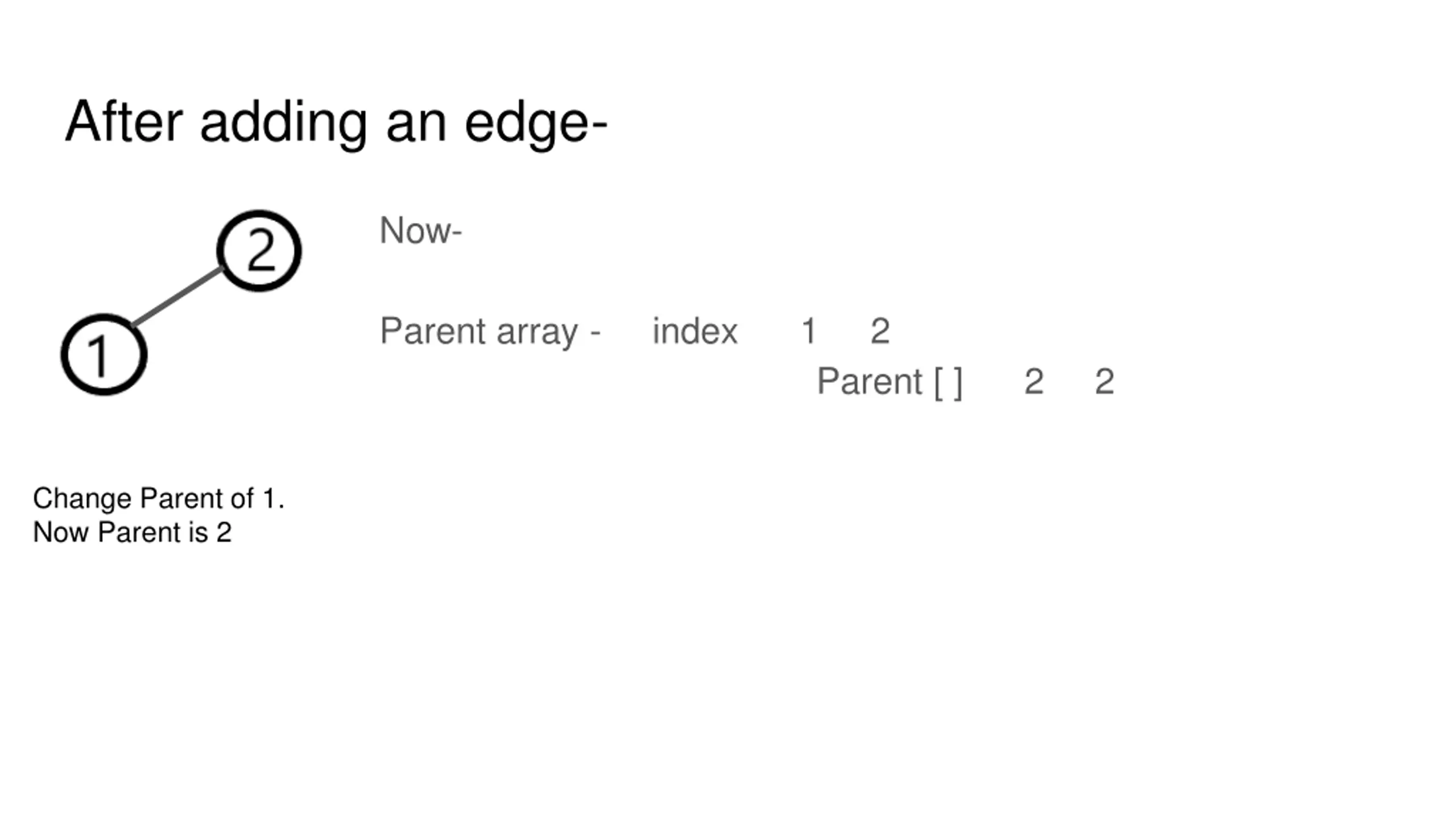Image resolution: width=1456 pixels, height=819 pixels.
Task: Click the "Now-" heading text
Action: 421,231
